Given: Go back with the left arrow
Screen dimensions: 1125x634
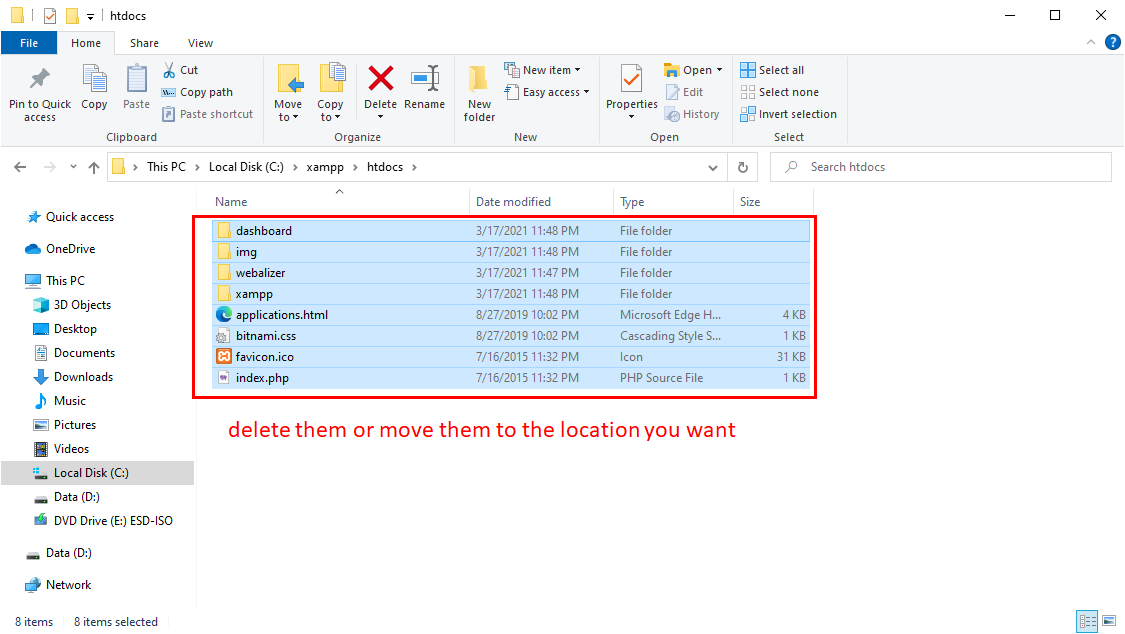Looking at the screenshot, I should pos(20,167).
